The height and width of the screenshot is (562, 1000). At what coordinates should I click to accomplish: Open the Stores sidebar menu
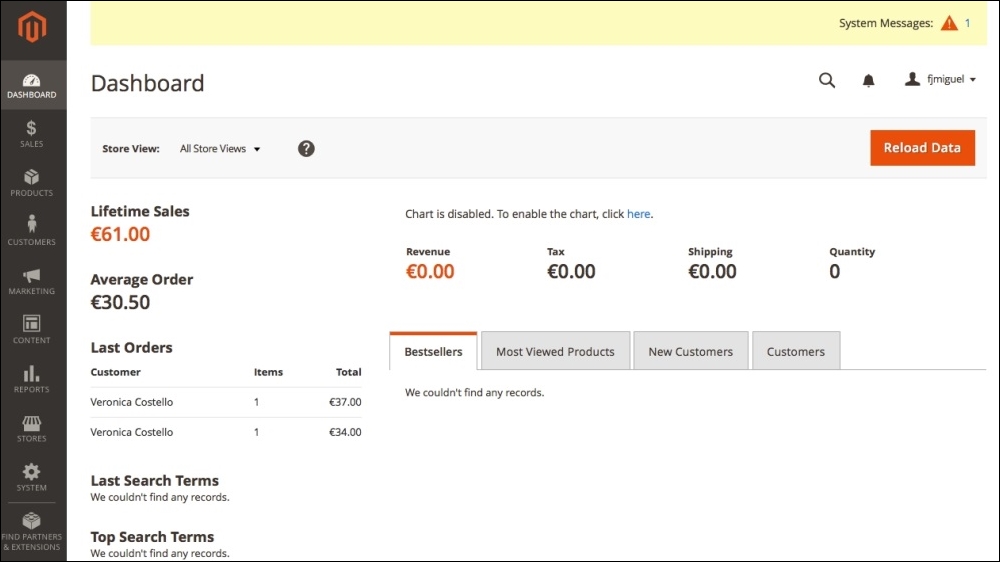(x=32, y=428)
